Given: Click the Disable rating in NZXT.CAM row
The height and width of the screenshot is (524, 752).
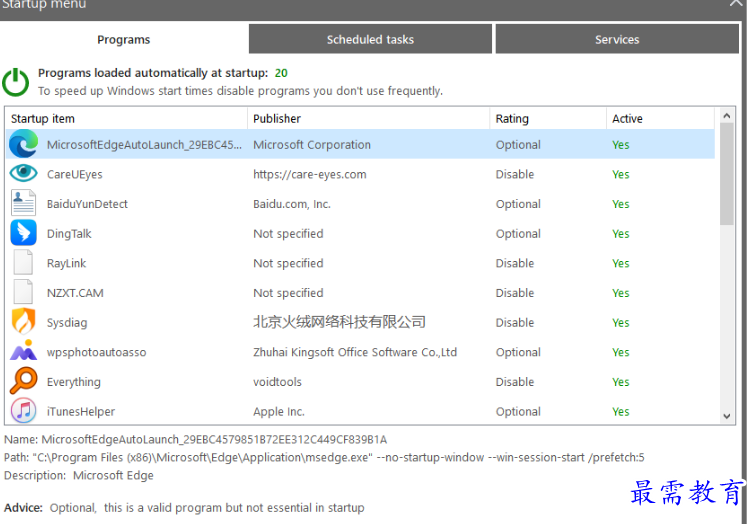Looking at the screenshot, I should (515, 293).
